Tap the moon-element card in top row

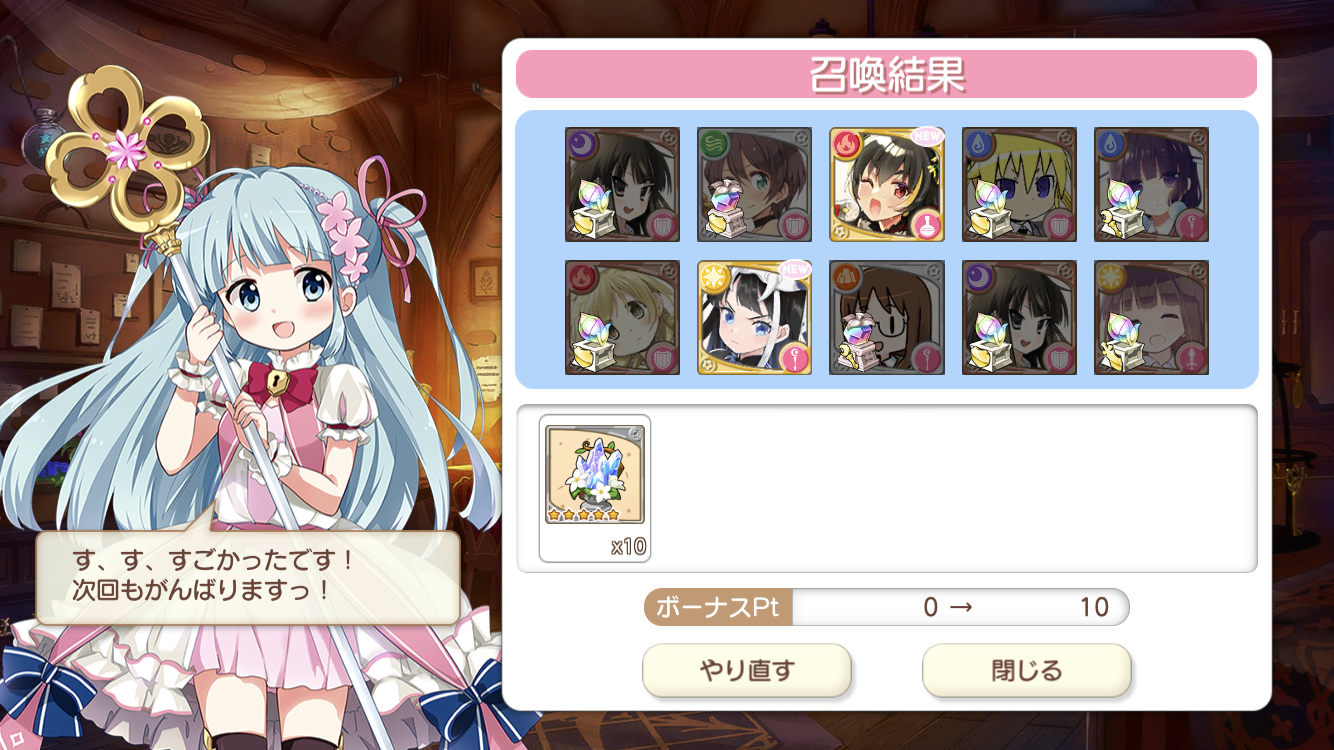click(x=622, y=184)
